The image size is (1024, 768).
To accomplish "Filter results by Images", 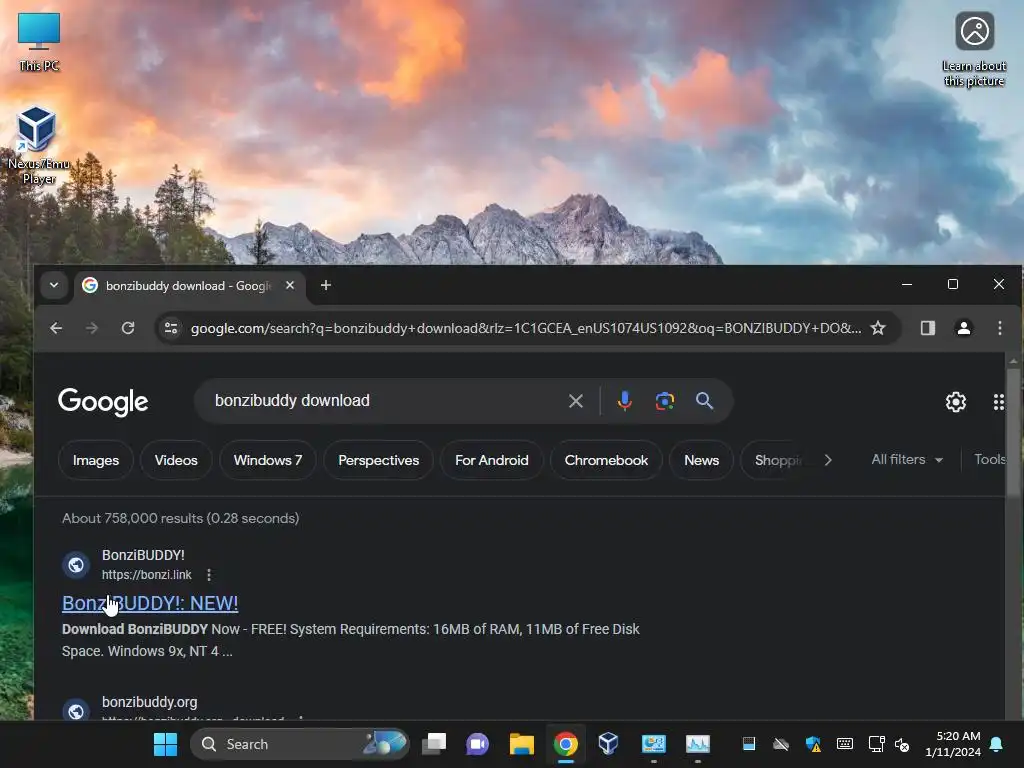I will point(96,460).
